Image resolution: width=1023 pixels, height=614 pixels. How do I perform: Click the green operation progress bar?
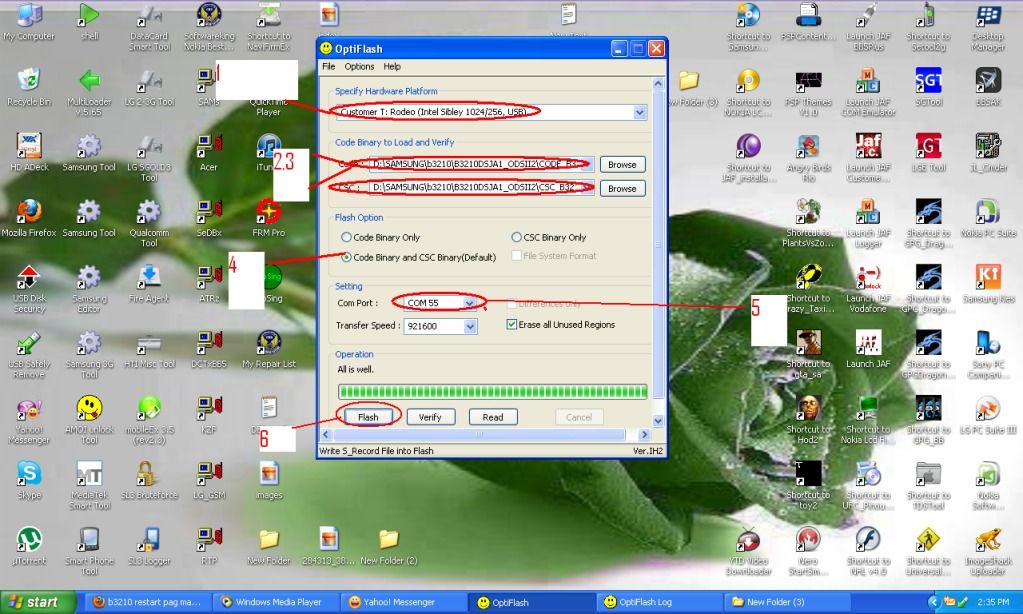click(x=493, y=391)
